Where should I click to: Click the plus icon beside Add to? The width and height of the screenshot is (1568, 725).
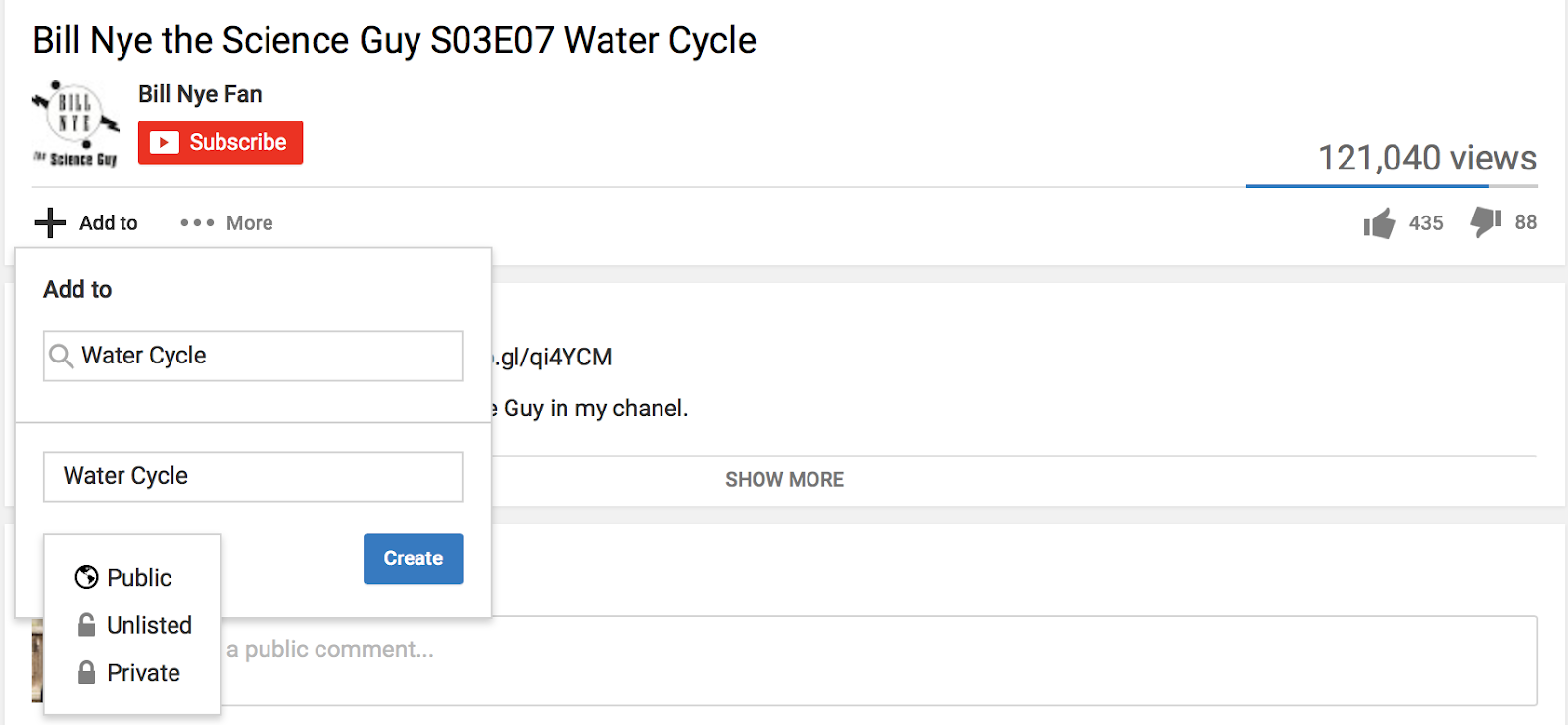(x=50, y=223)
